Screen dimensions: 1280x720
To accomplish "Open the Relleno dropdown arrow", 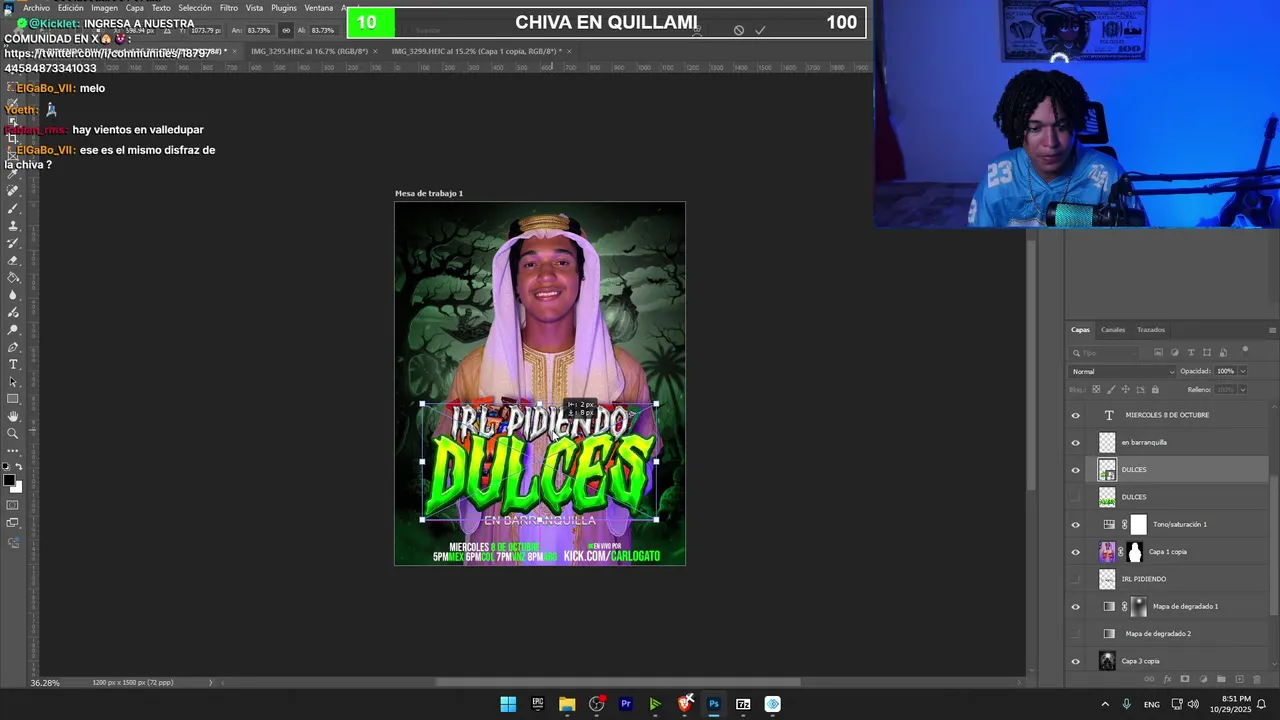I will pyautogui.click(x=1243, y=389).
